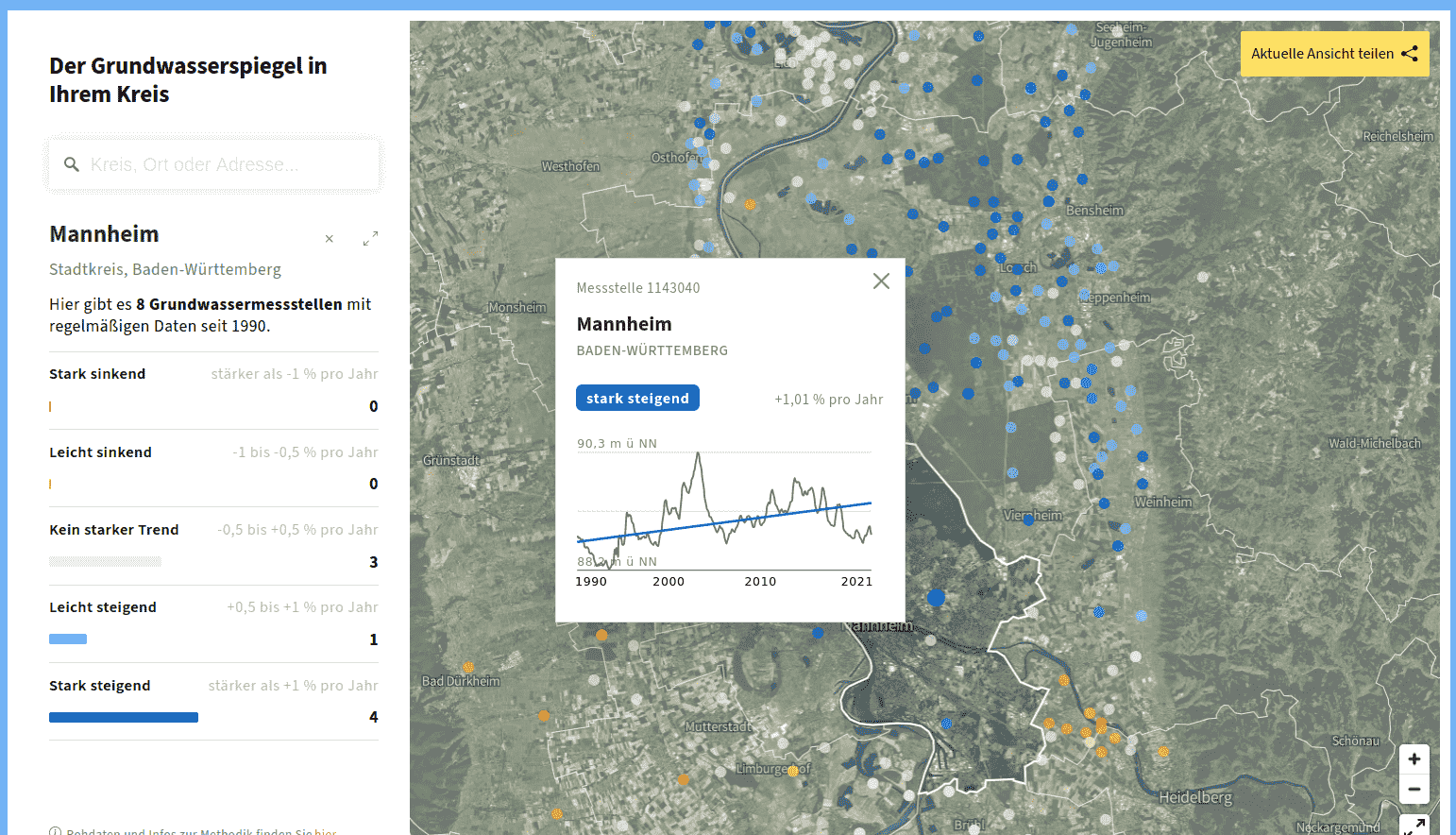Click the Mutterstadt map label
Viewport: 1456px width, 835px height.
point(719,726)
